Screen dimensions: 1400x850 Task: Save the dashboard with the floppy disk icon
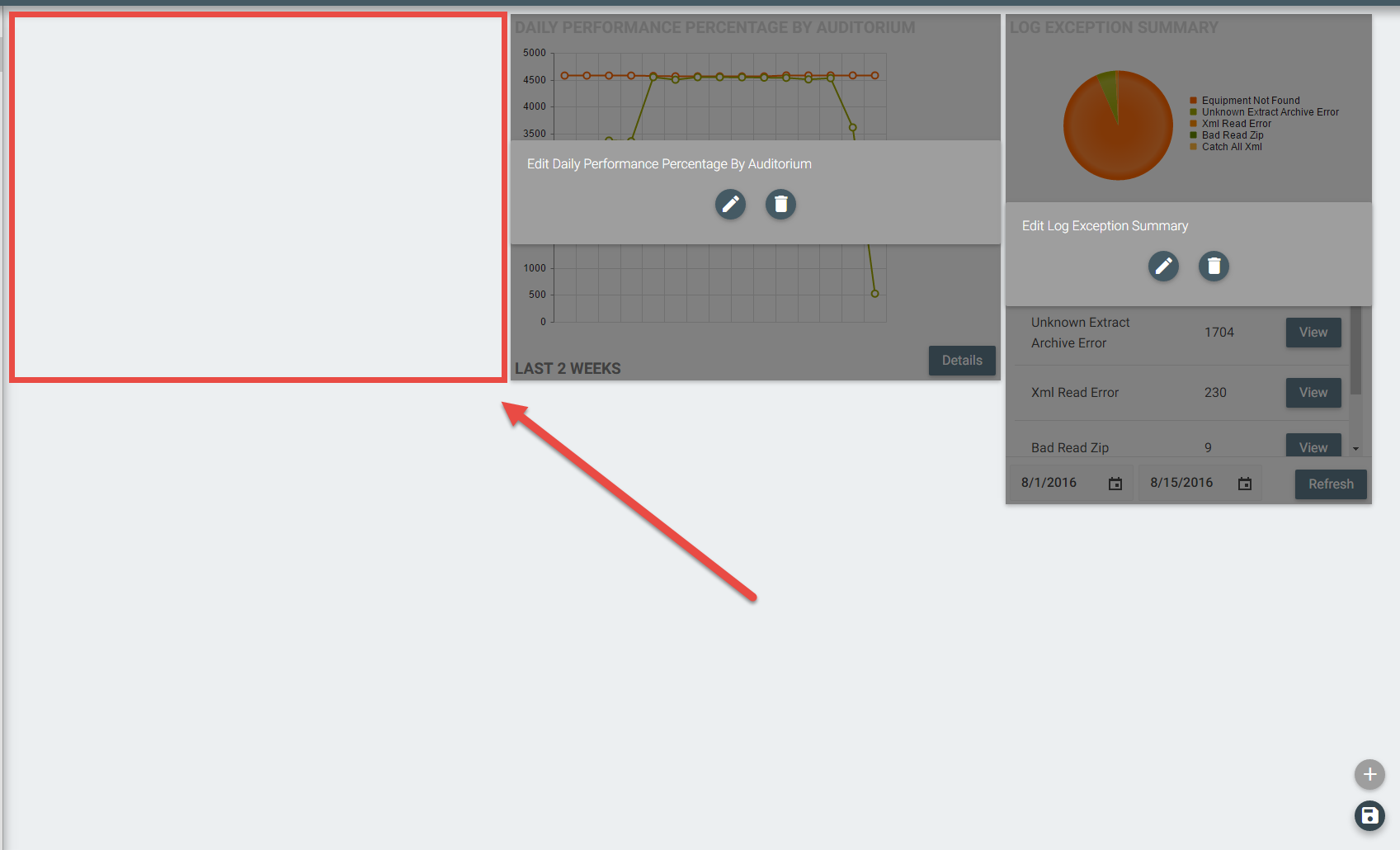tap(1369, 816)
